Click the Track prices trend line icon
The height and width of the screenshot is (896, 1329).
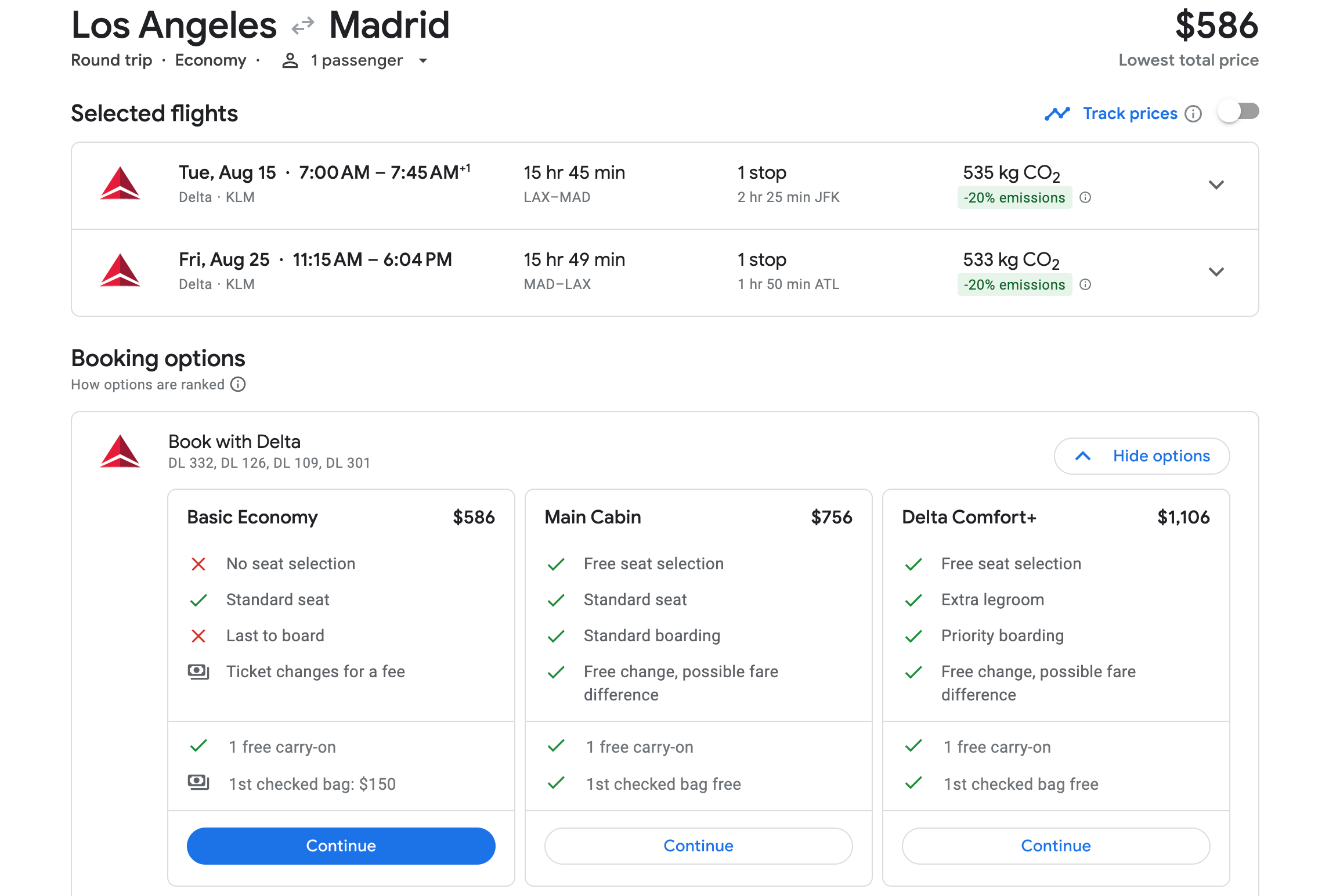pyautogui.click(x=1057, y=114)
